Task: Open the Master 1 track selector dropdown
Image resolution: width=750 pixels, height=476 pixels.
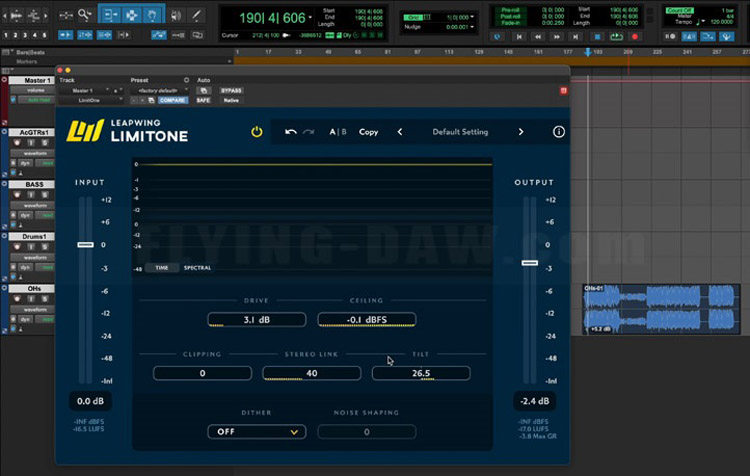Action: [x=85, y=90]
